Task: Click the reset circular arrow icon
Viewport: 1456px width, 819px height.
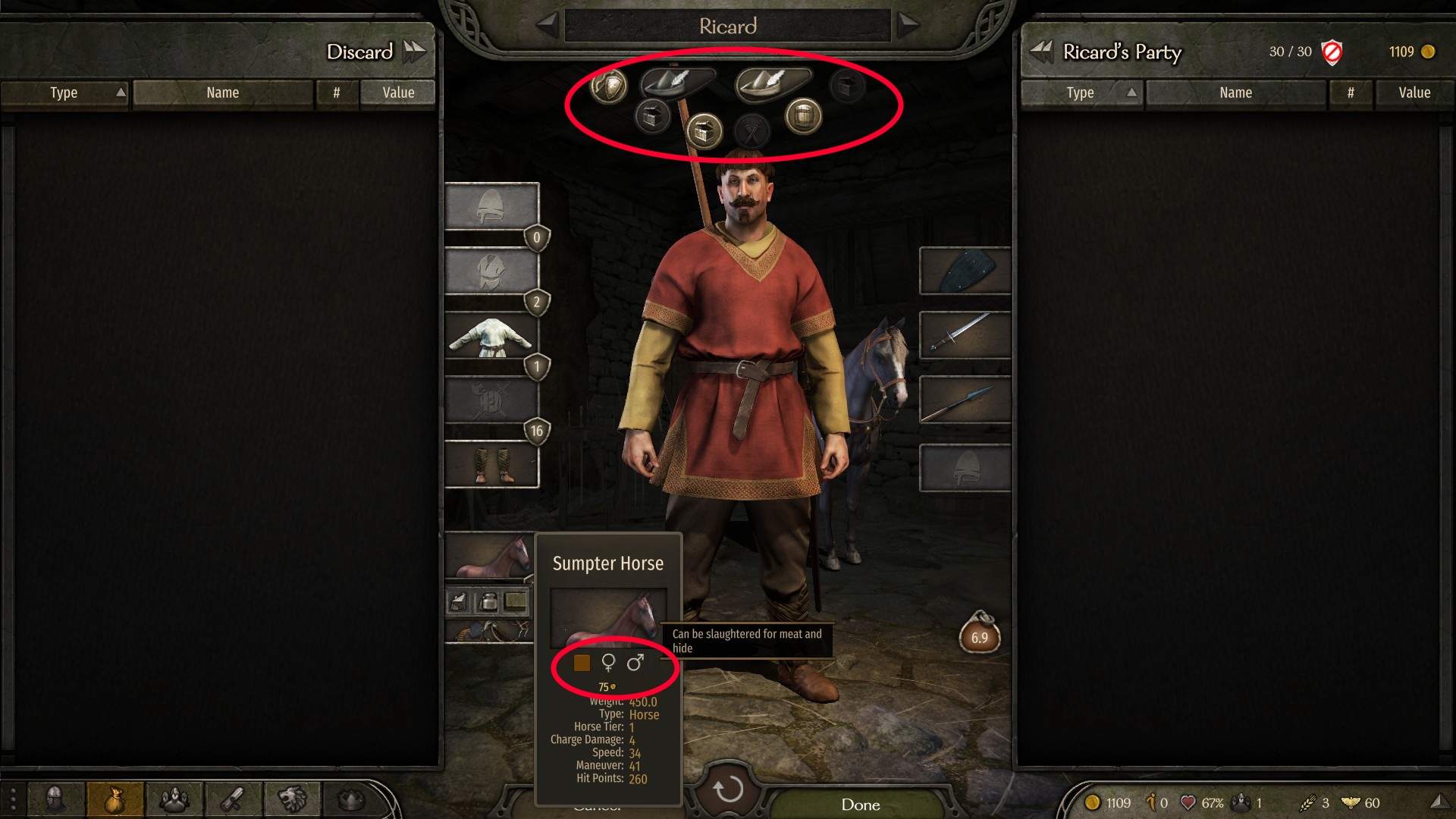Action: pos(728,789)
